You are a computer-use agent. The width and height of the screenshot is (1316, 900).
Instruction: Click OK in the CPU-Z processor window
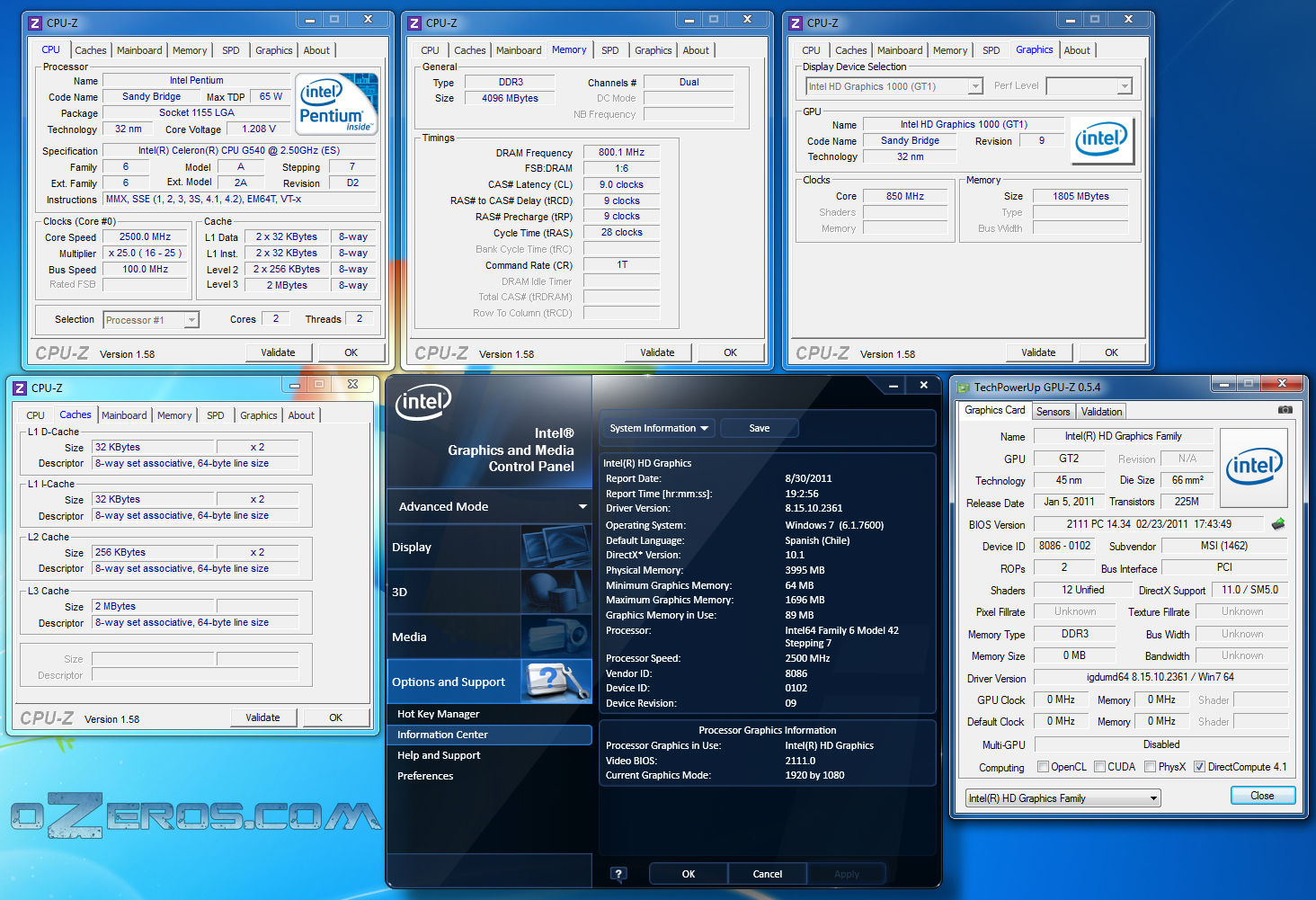(x=351, y=352)
